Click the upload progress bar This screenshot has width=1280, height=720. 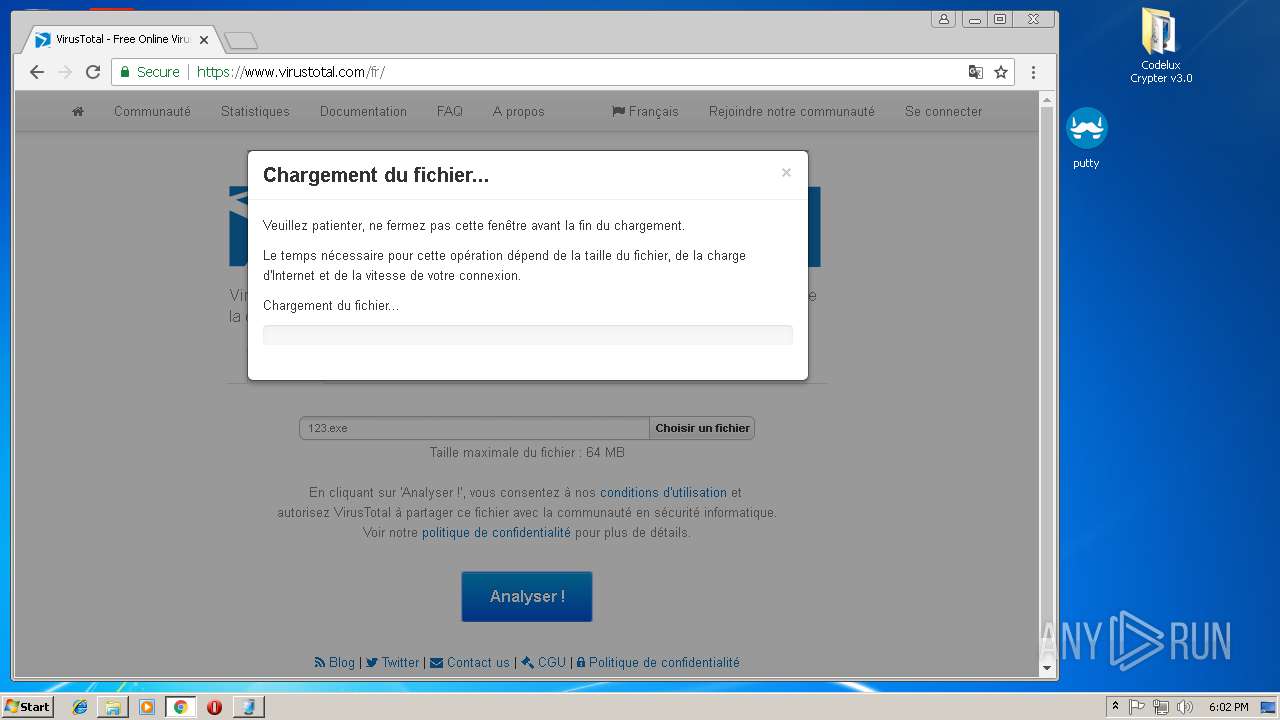pyautogui.click(x=528, y=335)
